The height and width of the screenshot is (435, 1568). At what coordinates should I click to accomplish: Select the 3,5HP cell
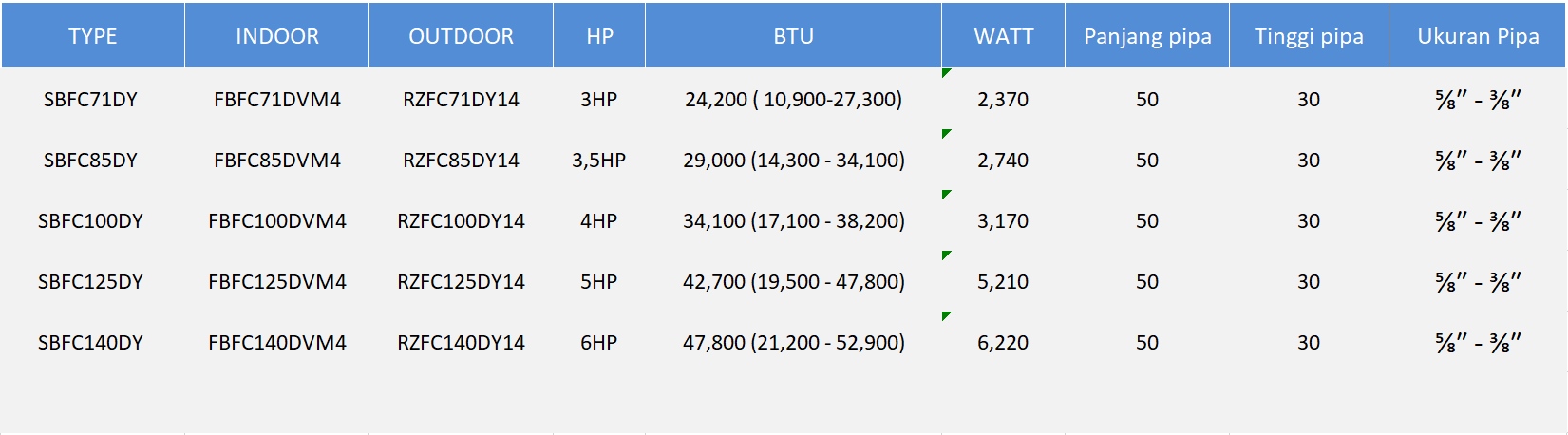click(598, 160)
